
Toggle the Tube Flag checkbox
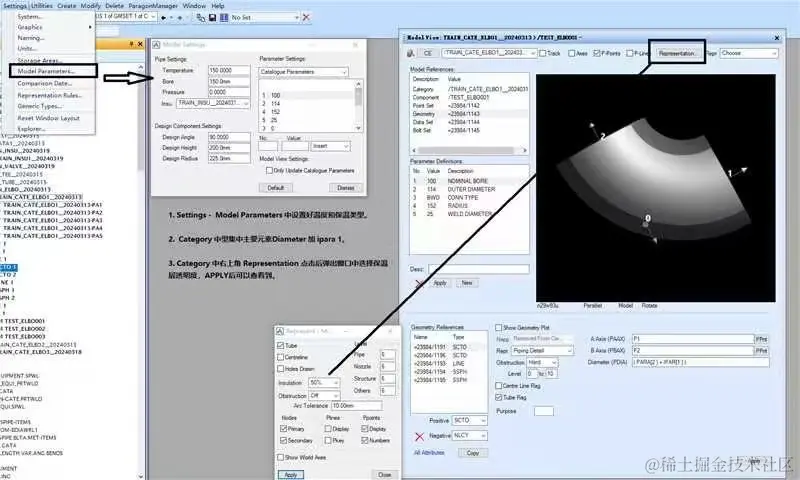tap(498, 397)
